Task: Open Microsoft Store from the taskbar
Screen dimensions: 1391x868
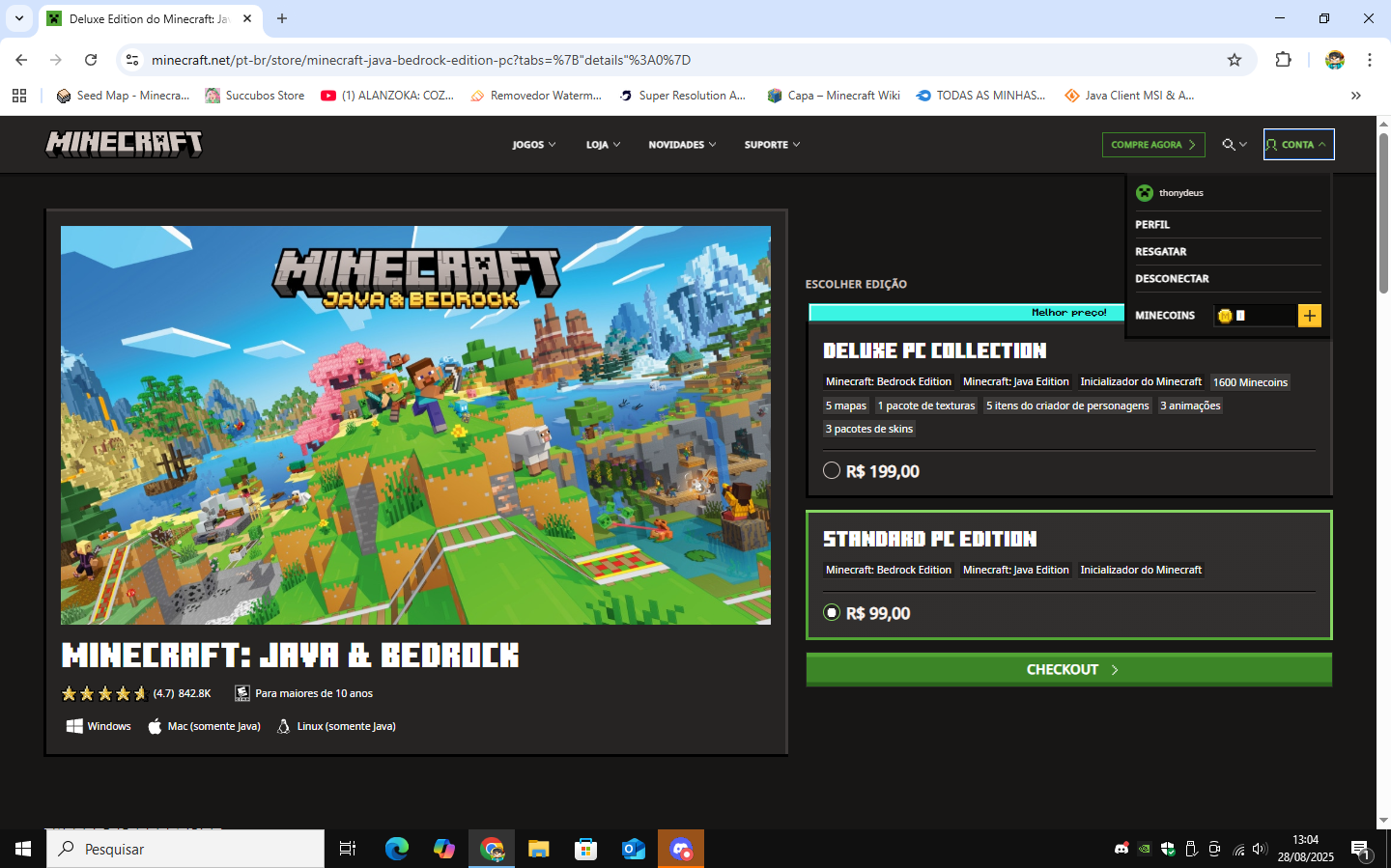Action: coord(586,849)
